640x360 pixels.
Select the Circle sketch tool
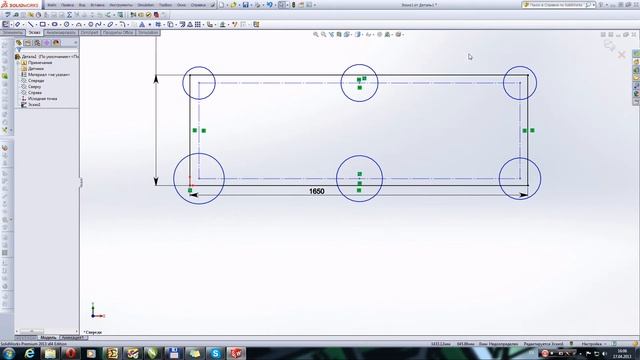point(66,24)
